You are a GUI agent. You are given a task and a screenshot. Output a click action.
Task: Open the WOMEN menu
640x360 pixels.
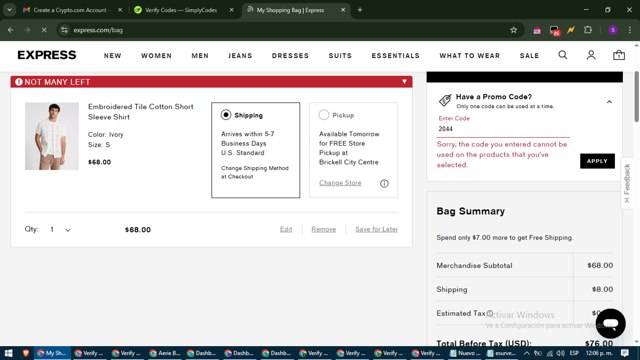156,56
